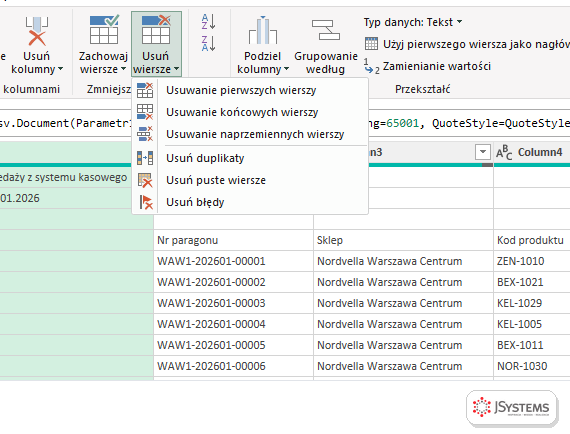Viewport: 570px width, 434px height.
Task: Click the Kod produktu cell
Action: point(532,240)
